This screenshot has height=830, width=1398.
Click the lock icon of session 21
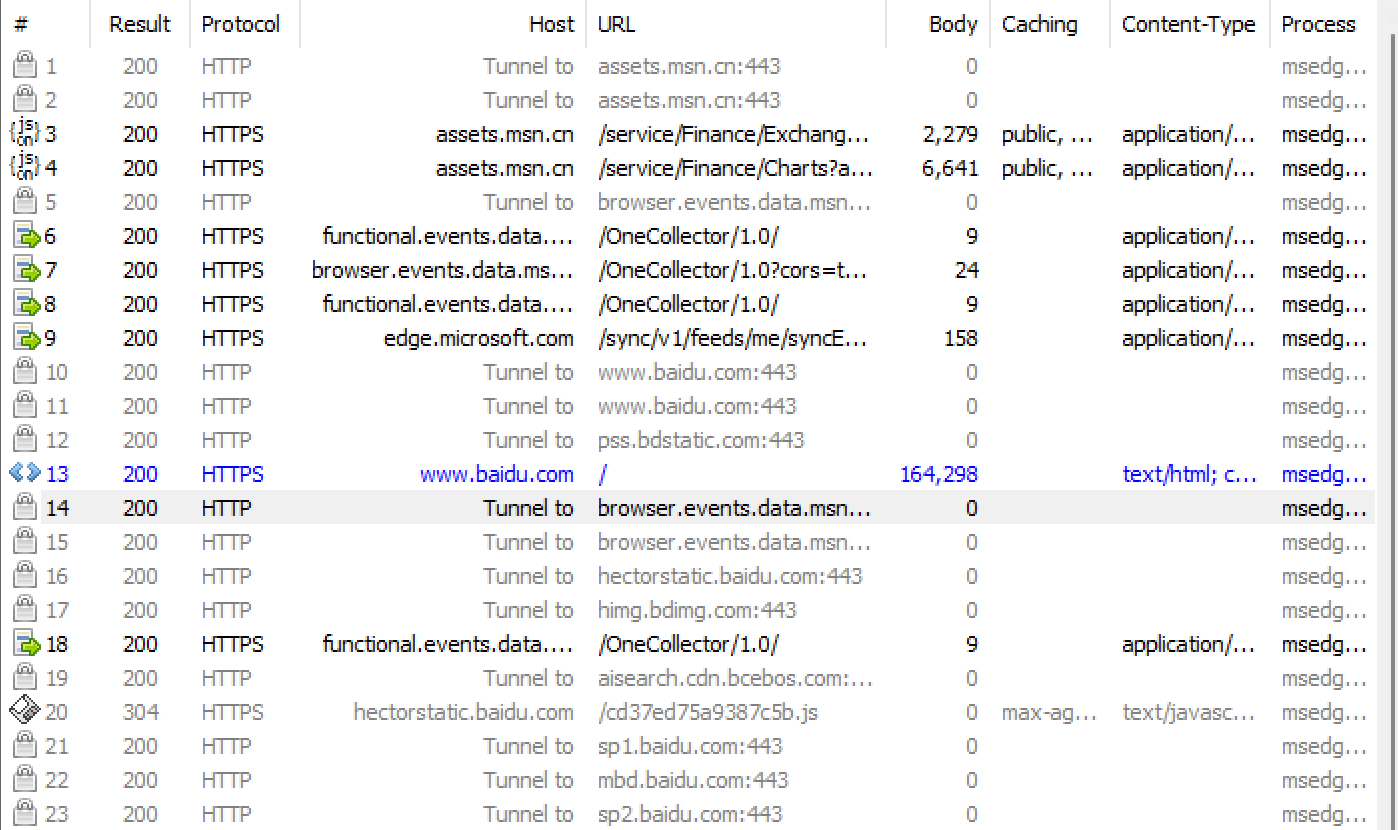click(x=23, y=747)
